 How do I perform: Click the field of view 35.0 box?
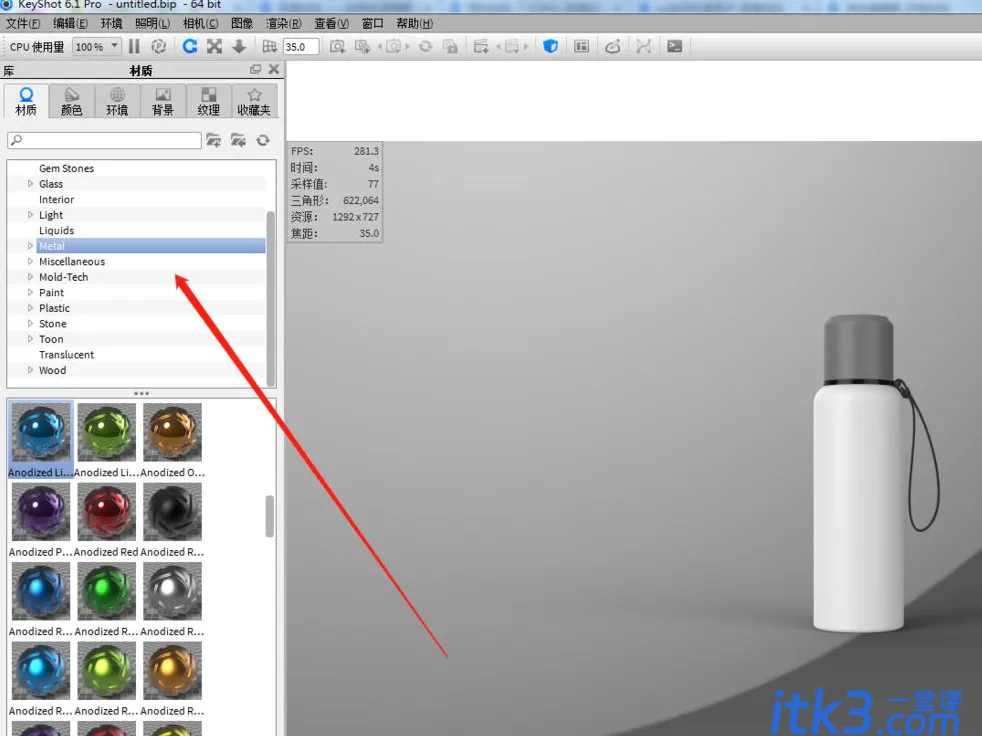click(301, 47)
